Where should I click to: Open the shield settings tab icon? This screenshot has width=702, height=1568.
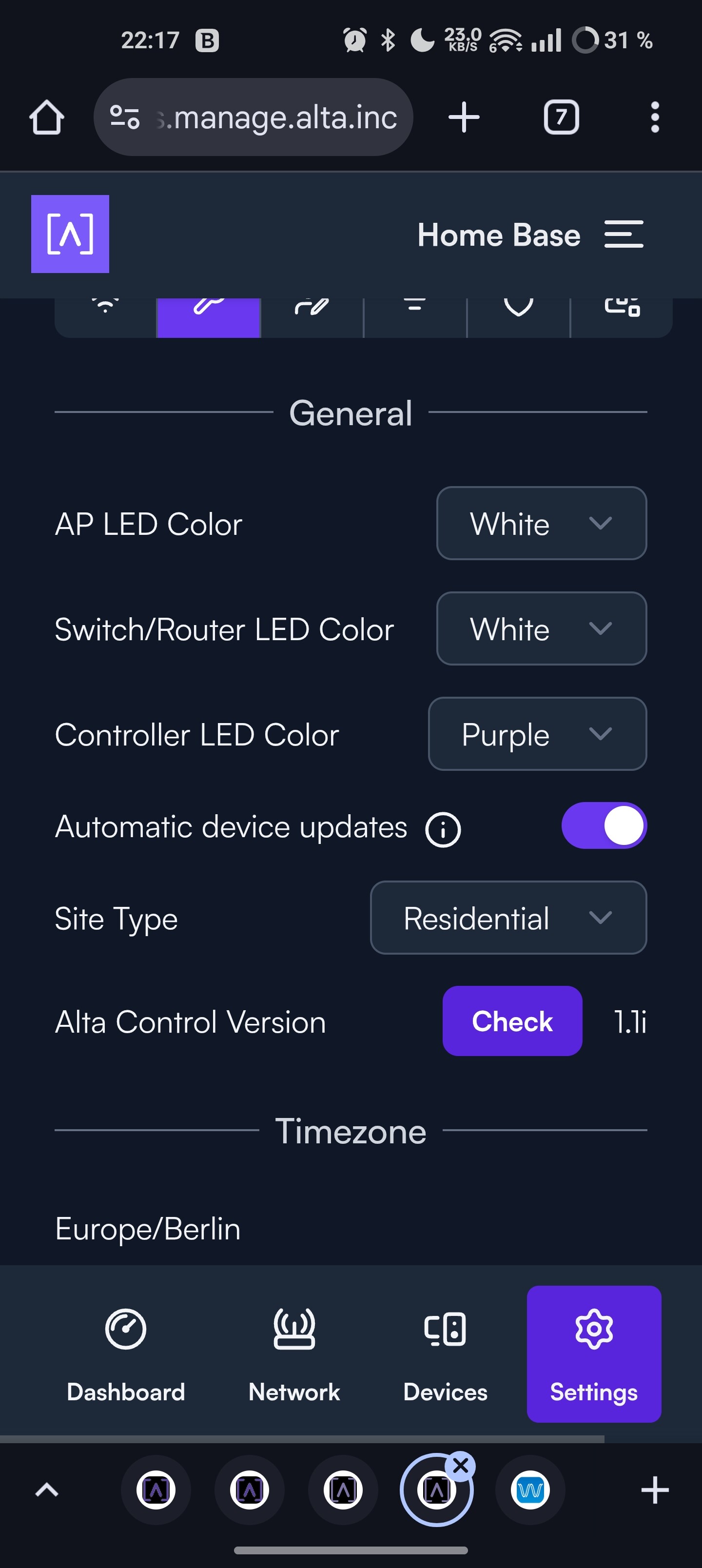[518, 306]
